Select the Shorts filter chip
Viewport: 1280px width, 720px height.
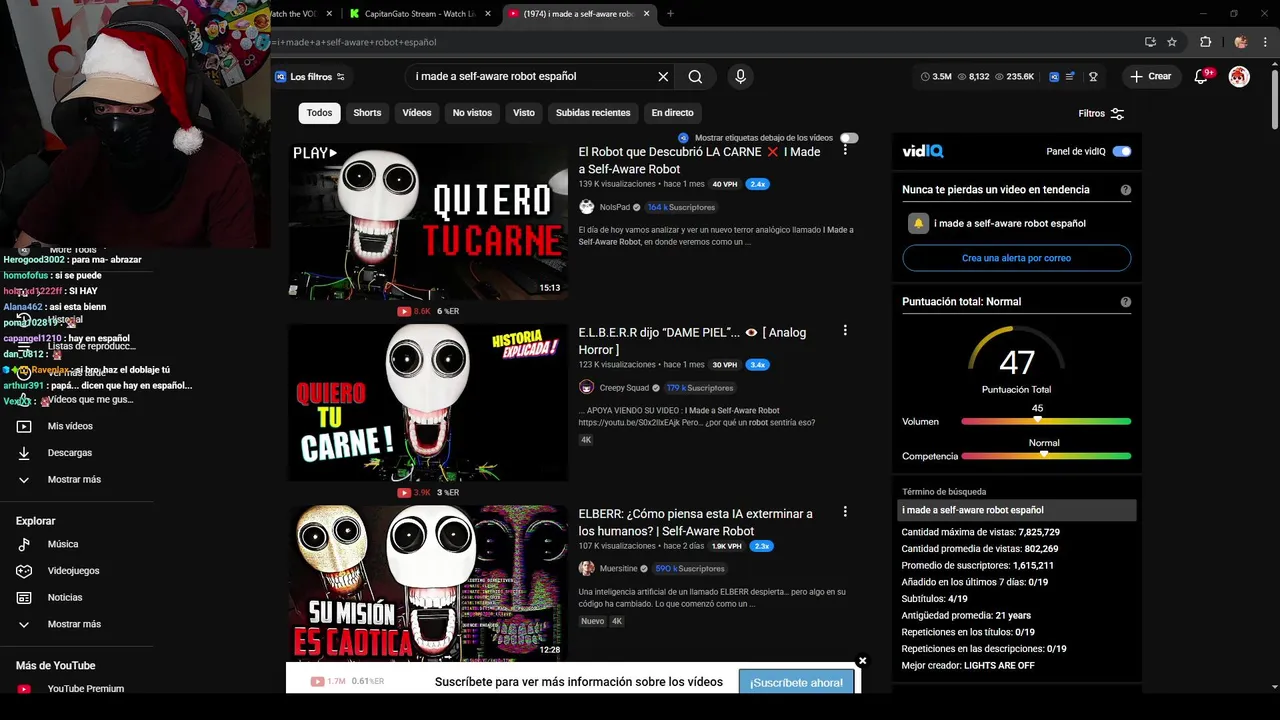[367, 113]
